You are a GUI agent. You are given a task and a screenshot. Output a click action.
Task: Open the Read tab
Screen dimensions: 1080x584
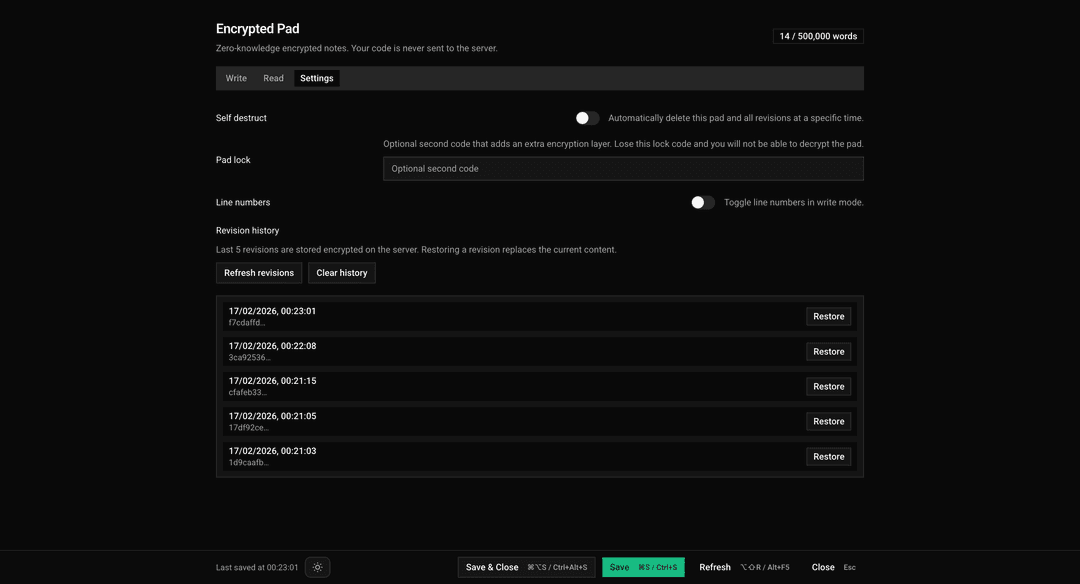[x=273, y=78]
